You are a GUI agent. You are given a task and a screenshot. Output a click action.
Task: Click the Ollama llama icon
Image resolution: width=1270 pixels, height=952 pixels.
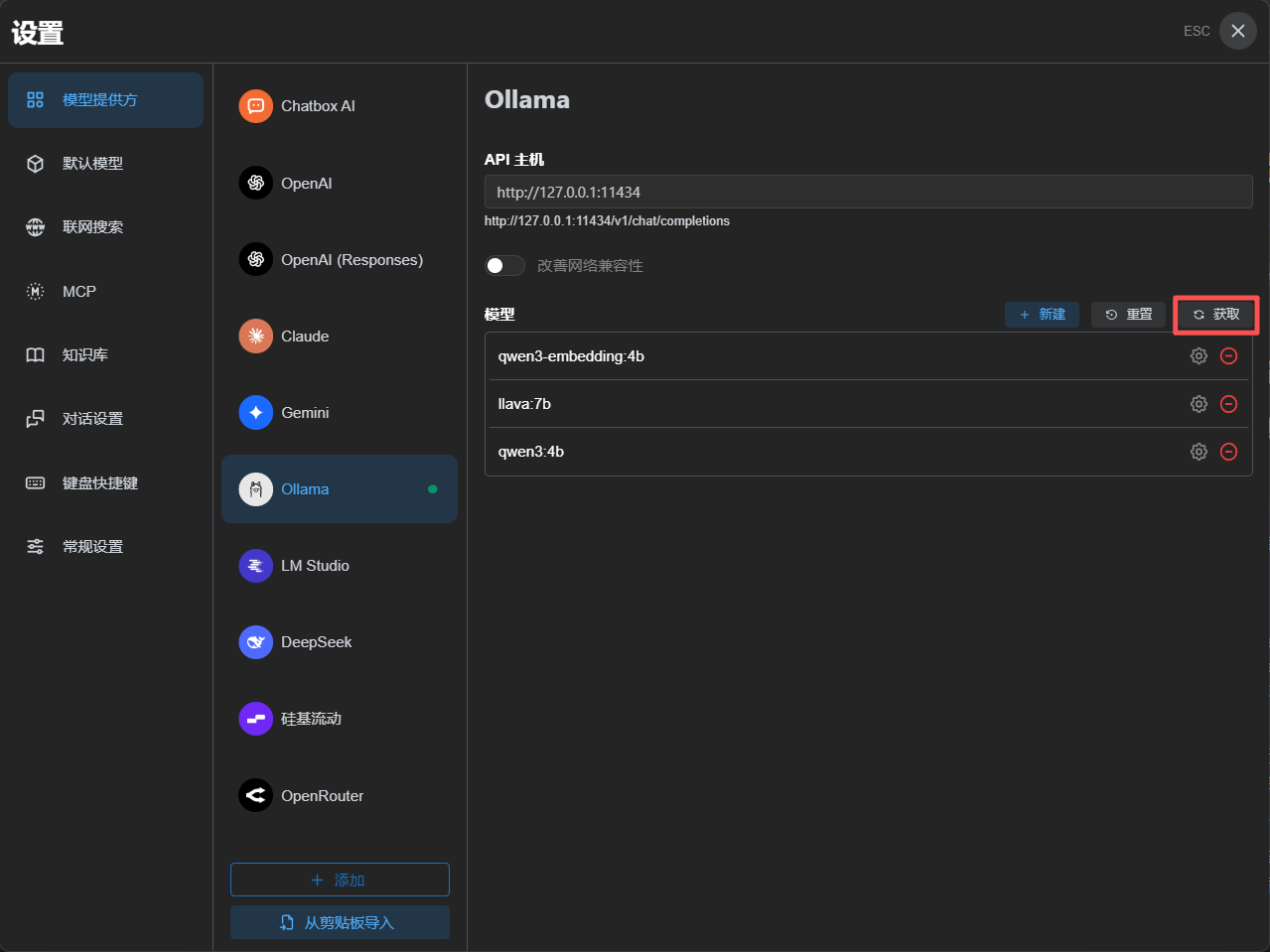pos(255,488)
